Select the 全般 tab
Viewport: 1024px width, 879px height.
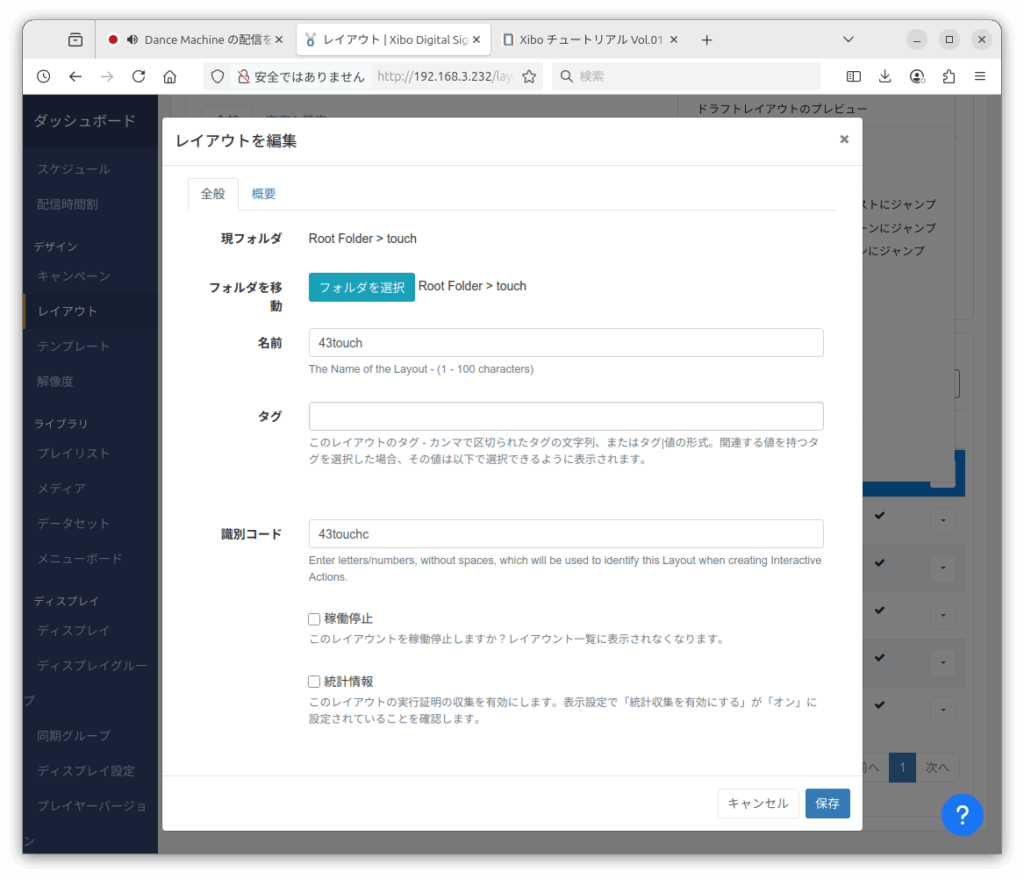[x=213, y=194]
